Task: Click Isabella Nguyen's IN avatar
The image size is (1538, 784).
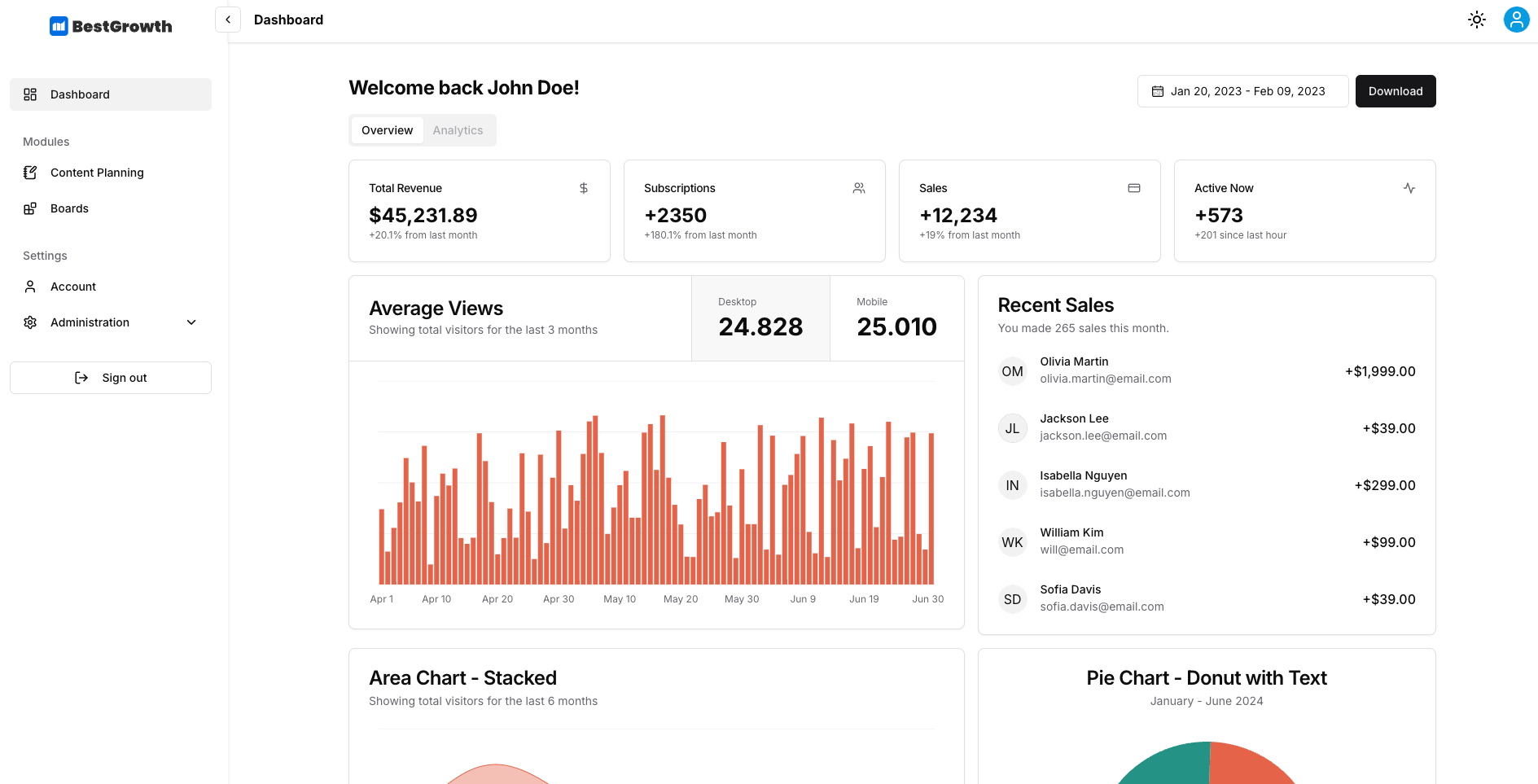Action: point(1012,485)
